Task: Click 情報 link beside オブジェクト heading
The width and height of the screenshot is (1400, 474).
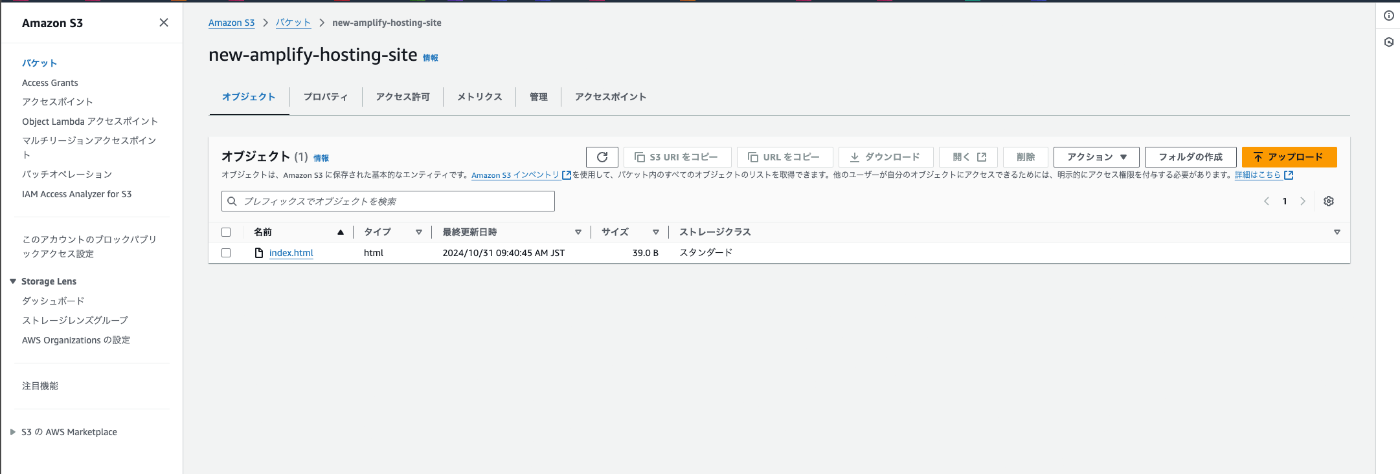Action: coord(321,158)
